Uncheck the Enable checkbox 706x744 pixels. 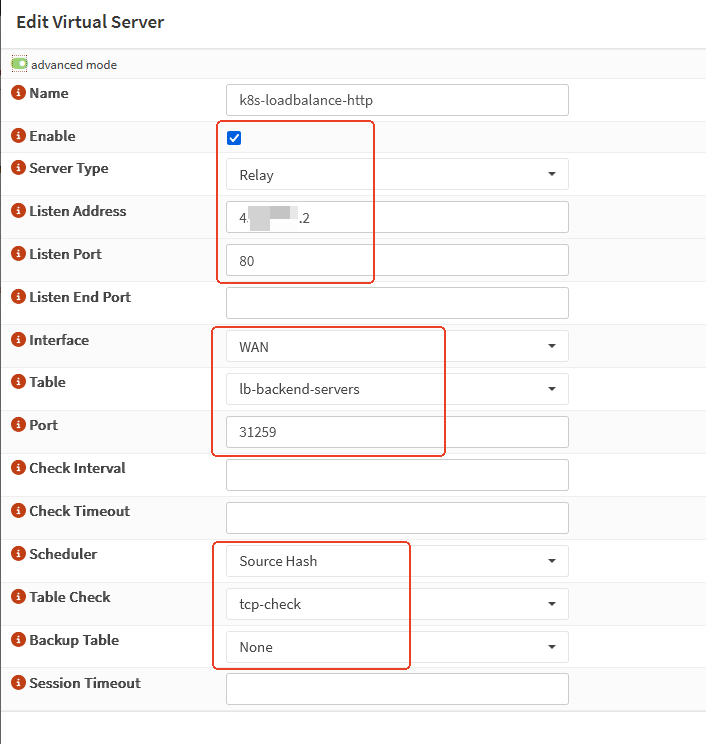(234, 138)
